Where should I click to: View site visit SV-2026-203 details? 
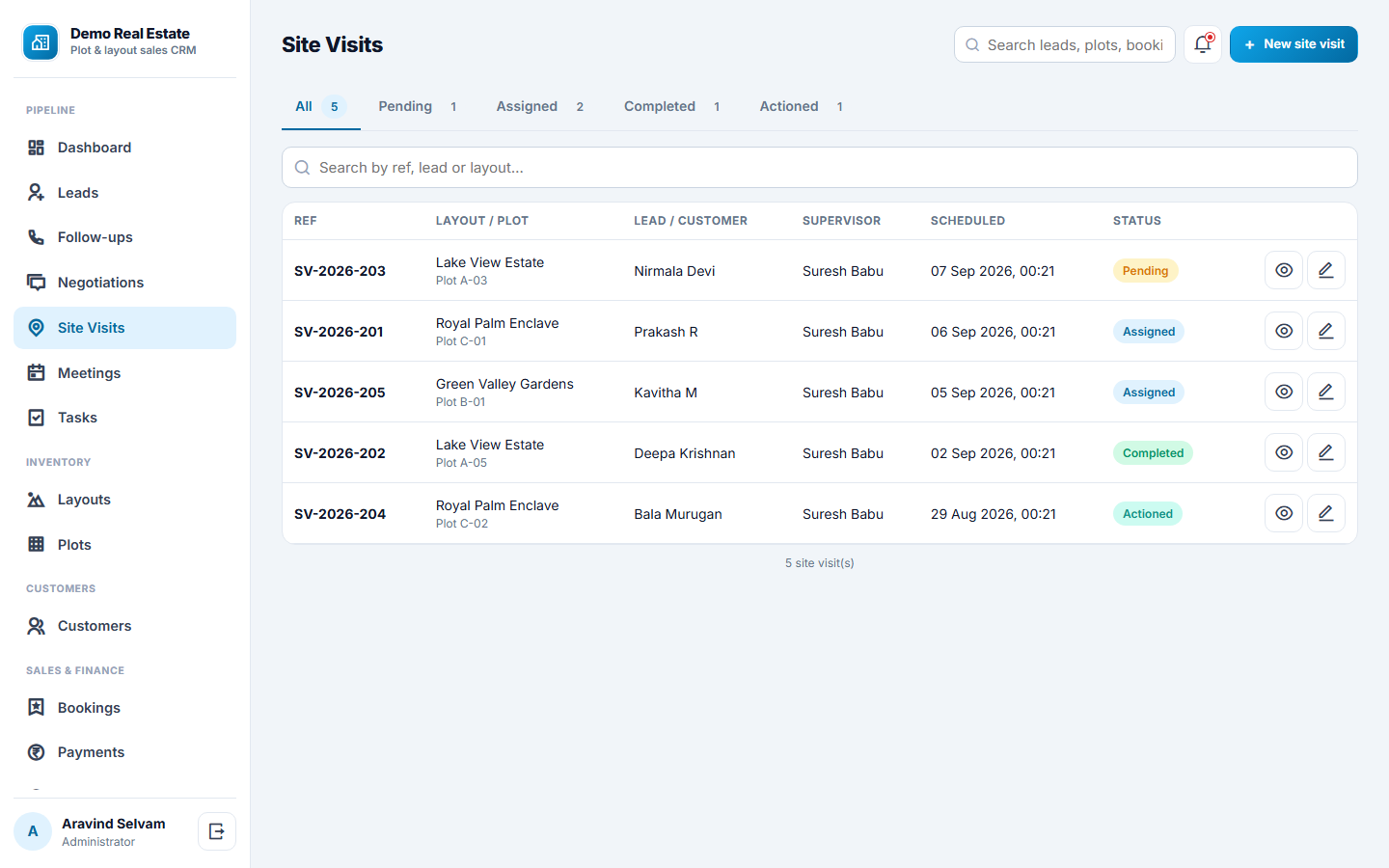click(1284, 270)
